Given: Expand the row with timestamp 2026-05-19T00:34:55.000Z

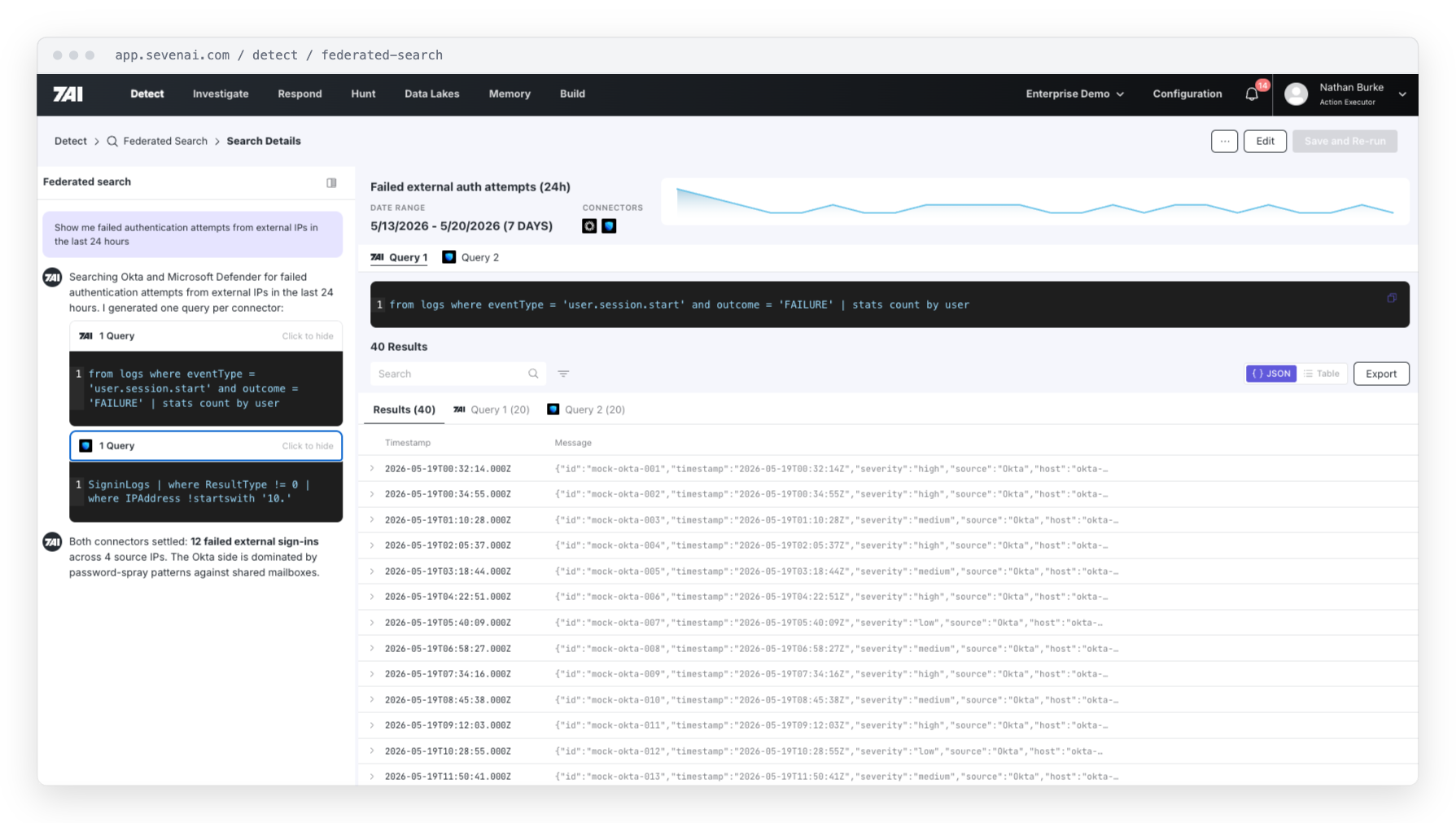Looking at the screenshot, I should (x=372, y=494).
